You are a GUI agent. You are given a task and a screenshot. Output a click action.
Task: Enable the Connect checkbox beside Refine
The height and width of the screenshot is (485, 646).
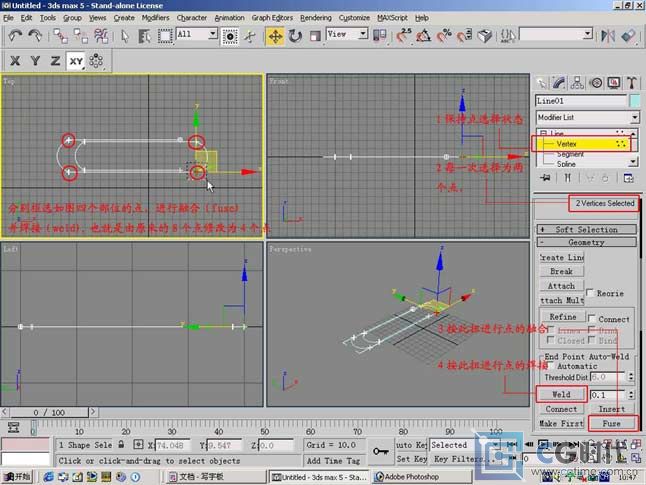(x=592, y=318)
